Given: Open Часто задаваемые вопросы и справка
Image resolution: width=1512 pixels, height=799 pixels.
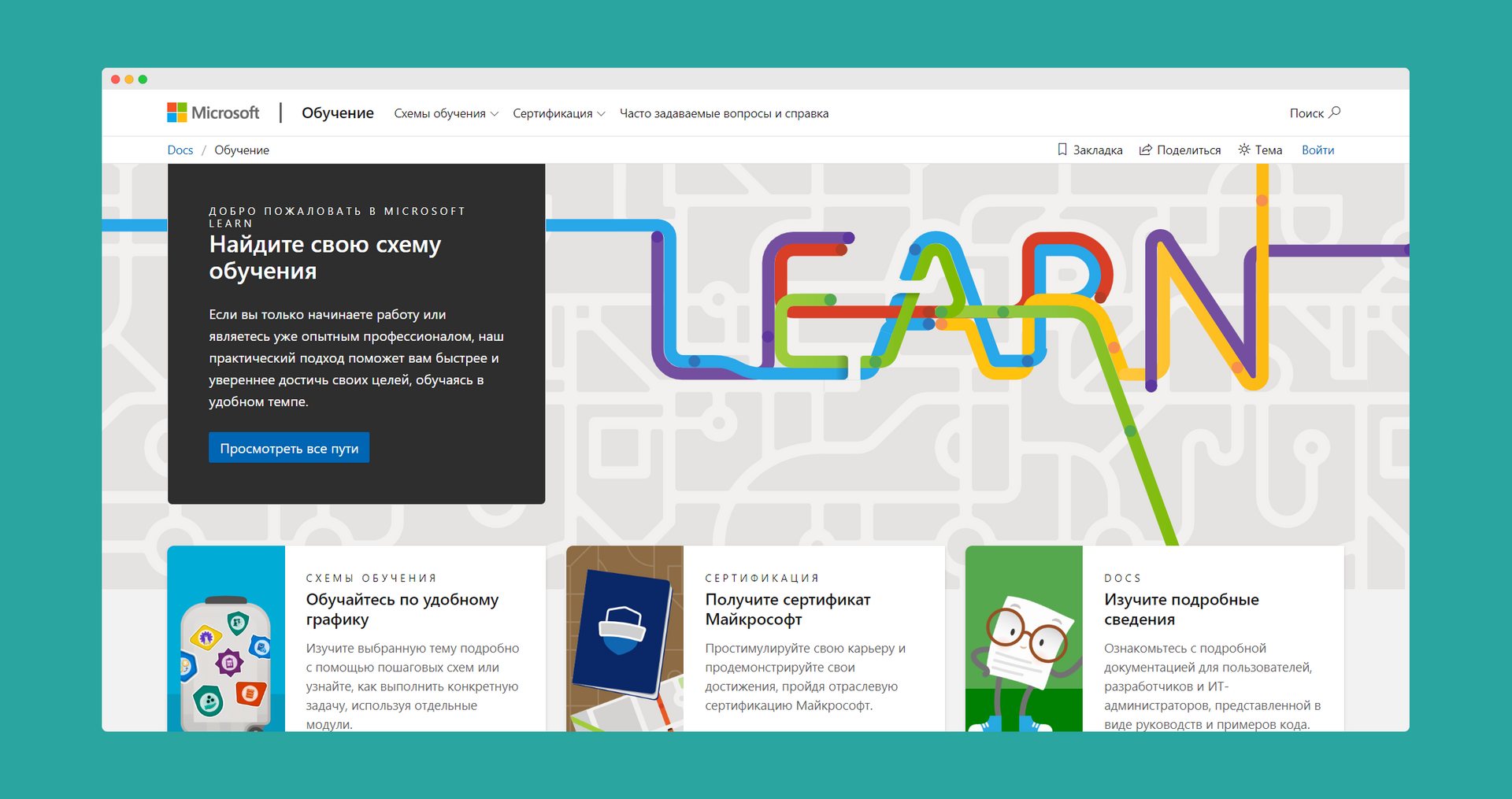Looking at the screenshot, I should point(724,113).
